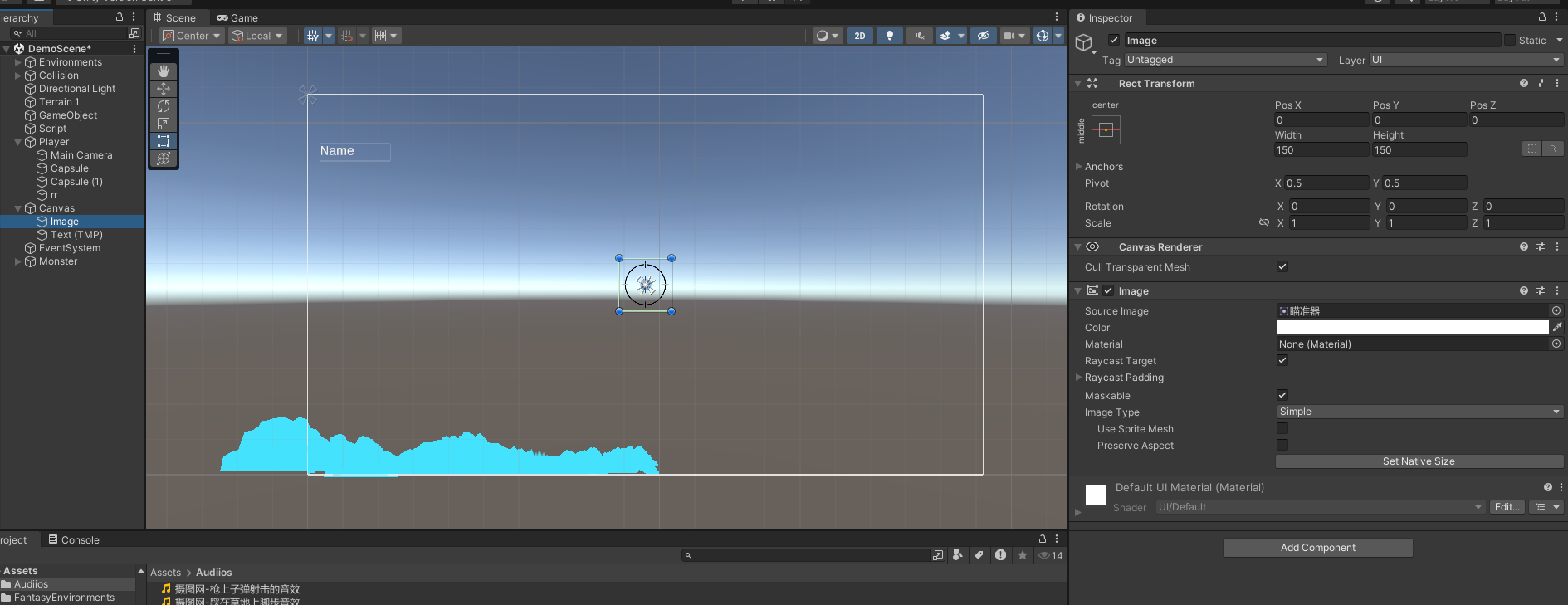Open the Tag dropdown showing Untagged

(x=1225, y=60)
